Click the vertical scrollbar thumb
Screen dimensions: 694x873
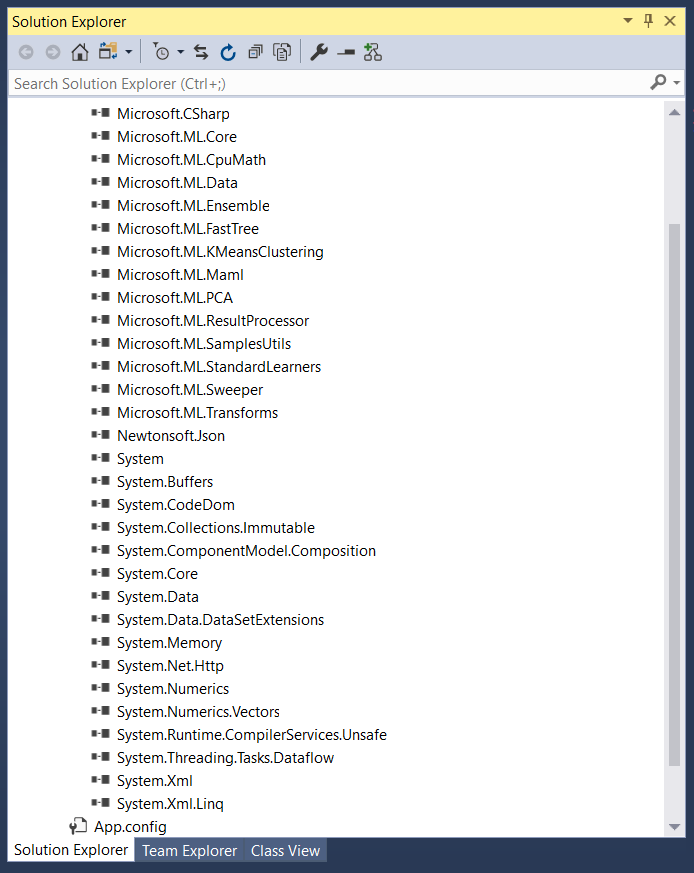point(674,490)
